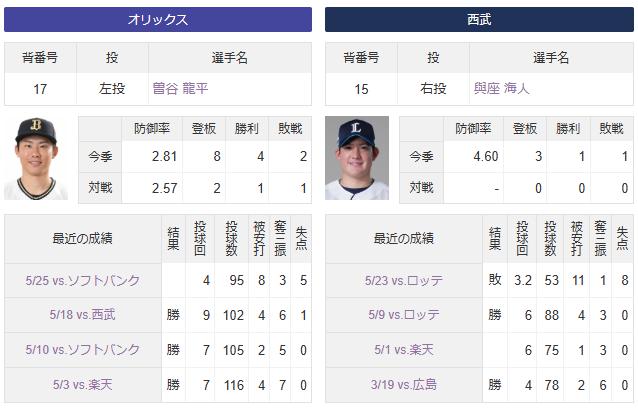The image size is (638, 411).
Task: Click 防御率 column header in the オリックス table
Action: point(153,128)
